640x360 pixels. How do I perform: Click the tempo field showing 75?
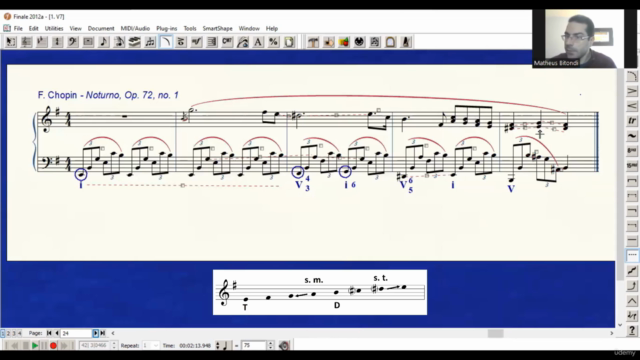(254, 346)
